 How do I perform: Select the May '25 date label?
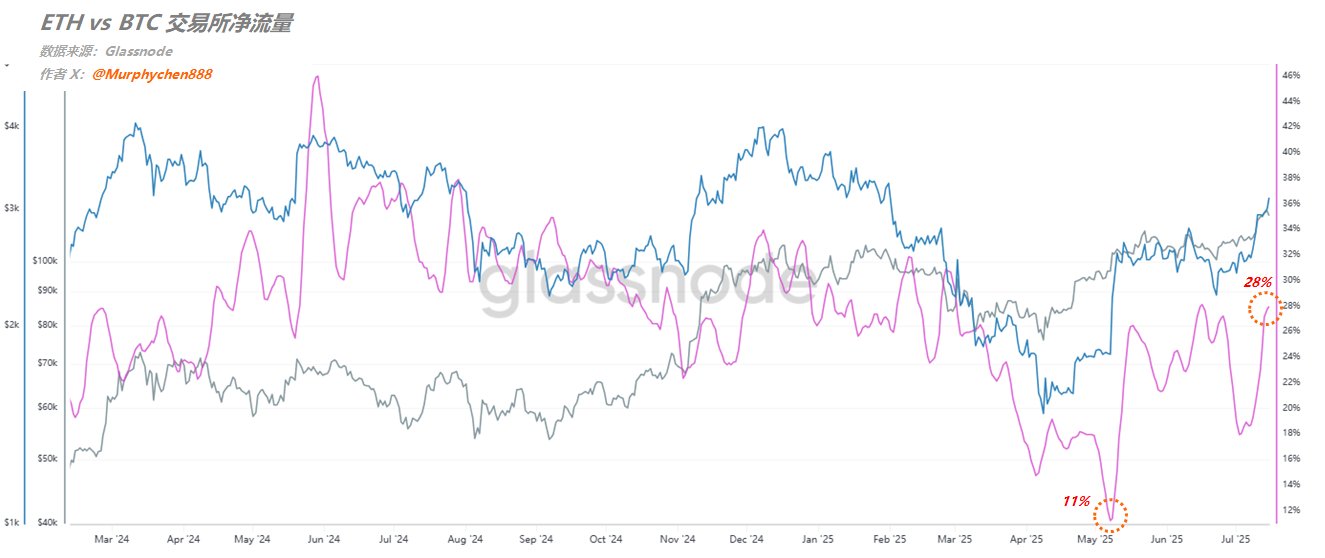(x=1098, y=538)
